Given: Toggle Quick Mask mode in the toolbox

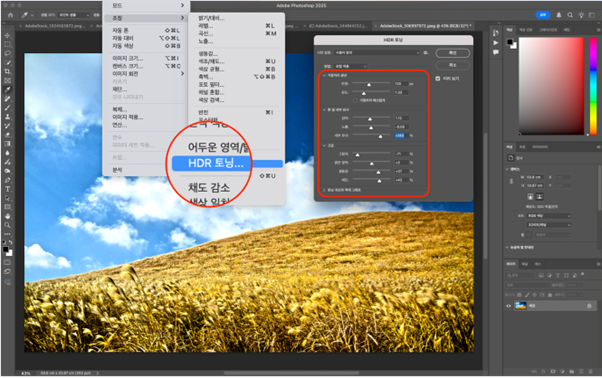Looking at the screenshot, I should coord(7,262).
